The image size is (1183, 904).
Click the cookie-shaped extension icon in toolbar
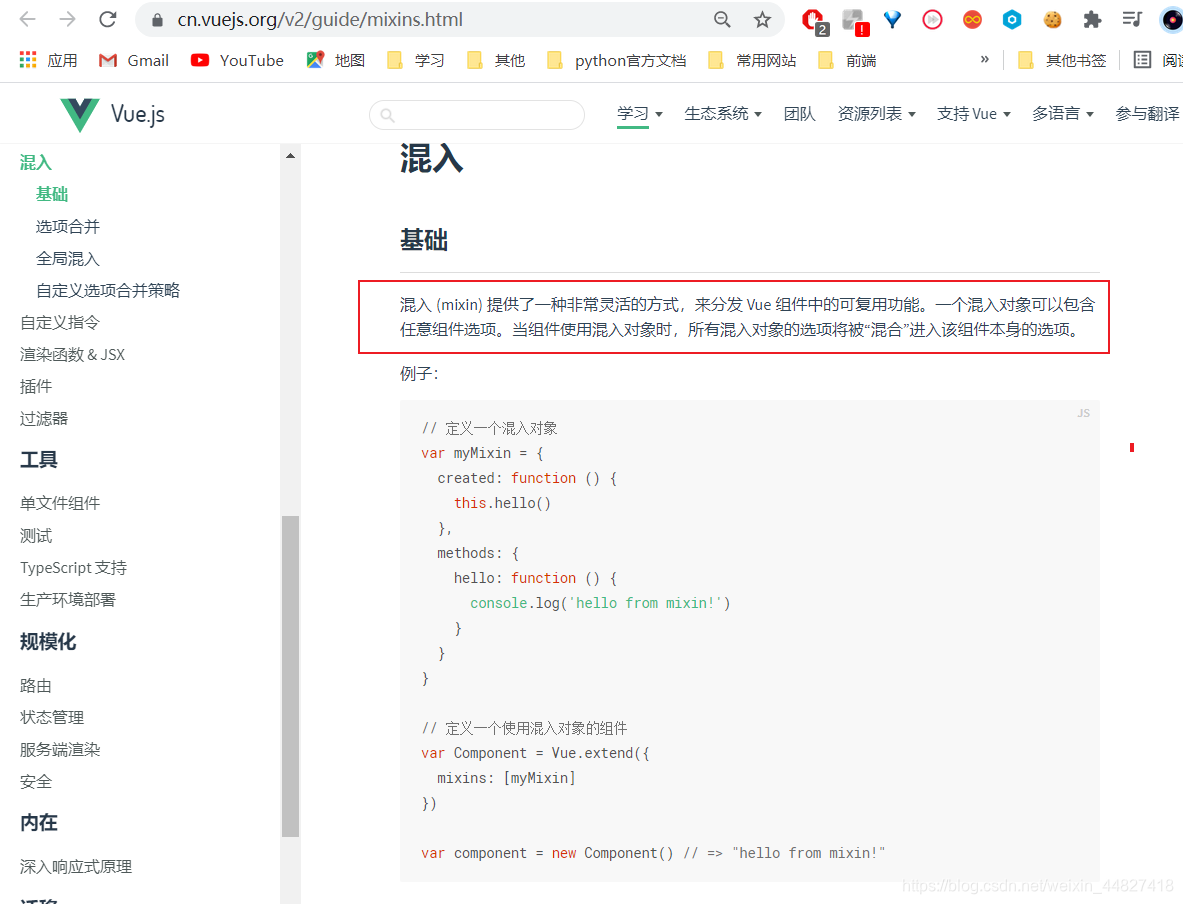pos(1052,19)
